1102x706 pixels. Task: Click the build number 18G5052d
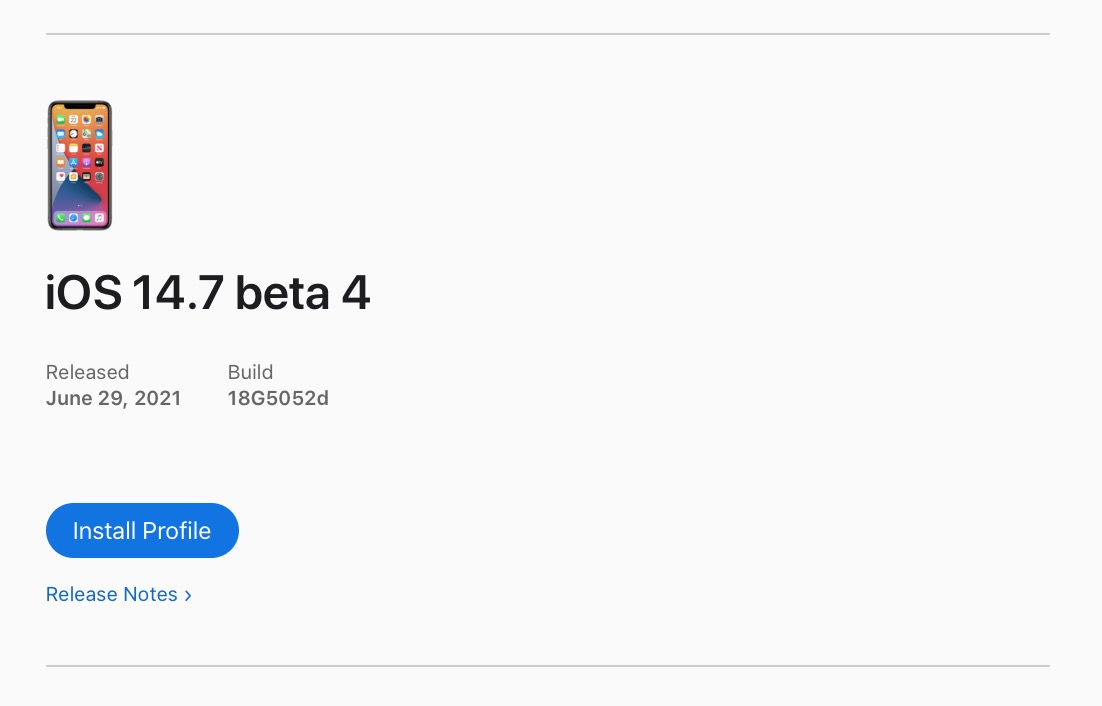click(278, 398)
